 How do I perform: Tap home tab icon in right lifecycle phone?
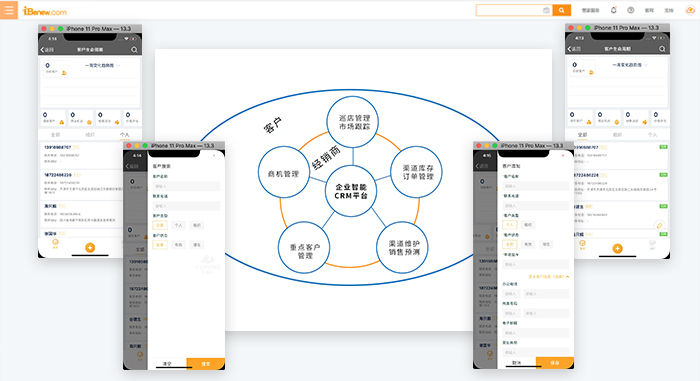[583, 244]
